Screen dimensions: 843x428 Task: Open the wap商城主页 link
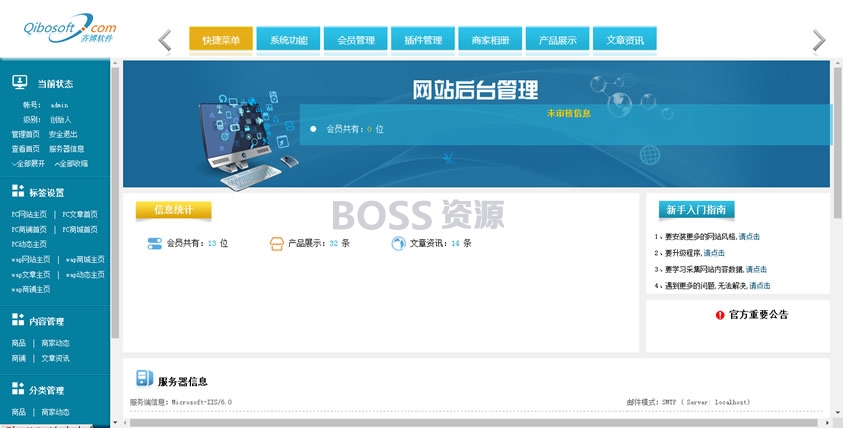tap(85, 259)
